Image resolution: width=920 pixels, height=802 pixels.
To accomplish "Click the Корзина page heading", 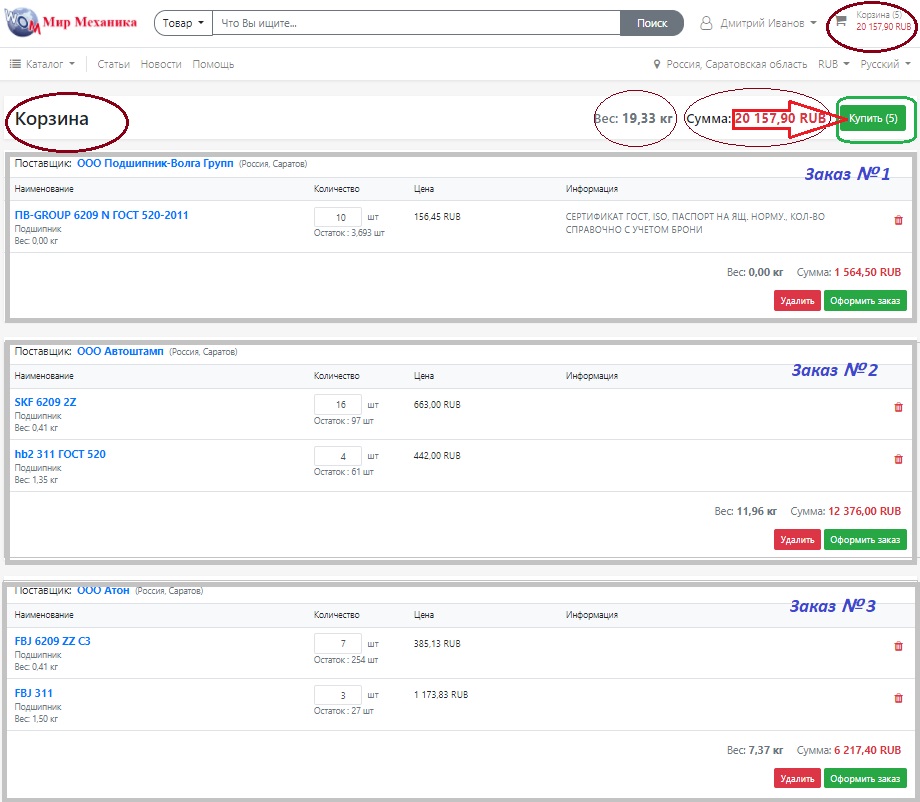I will 52,119.
